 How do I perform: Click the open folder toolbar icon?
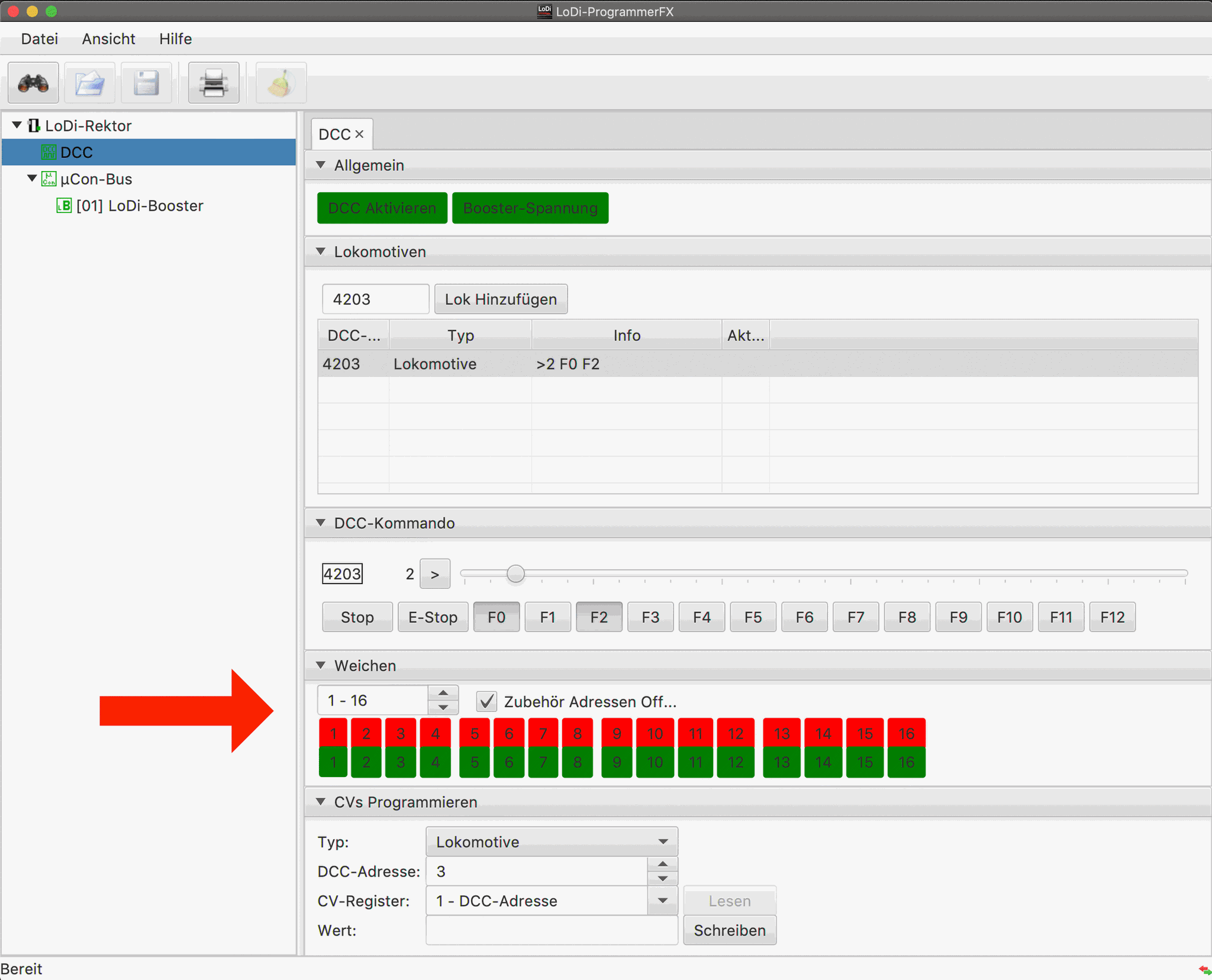click(90, 83)
